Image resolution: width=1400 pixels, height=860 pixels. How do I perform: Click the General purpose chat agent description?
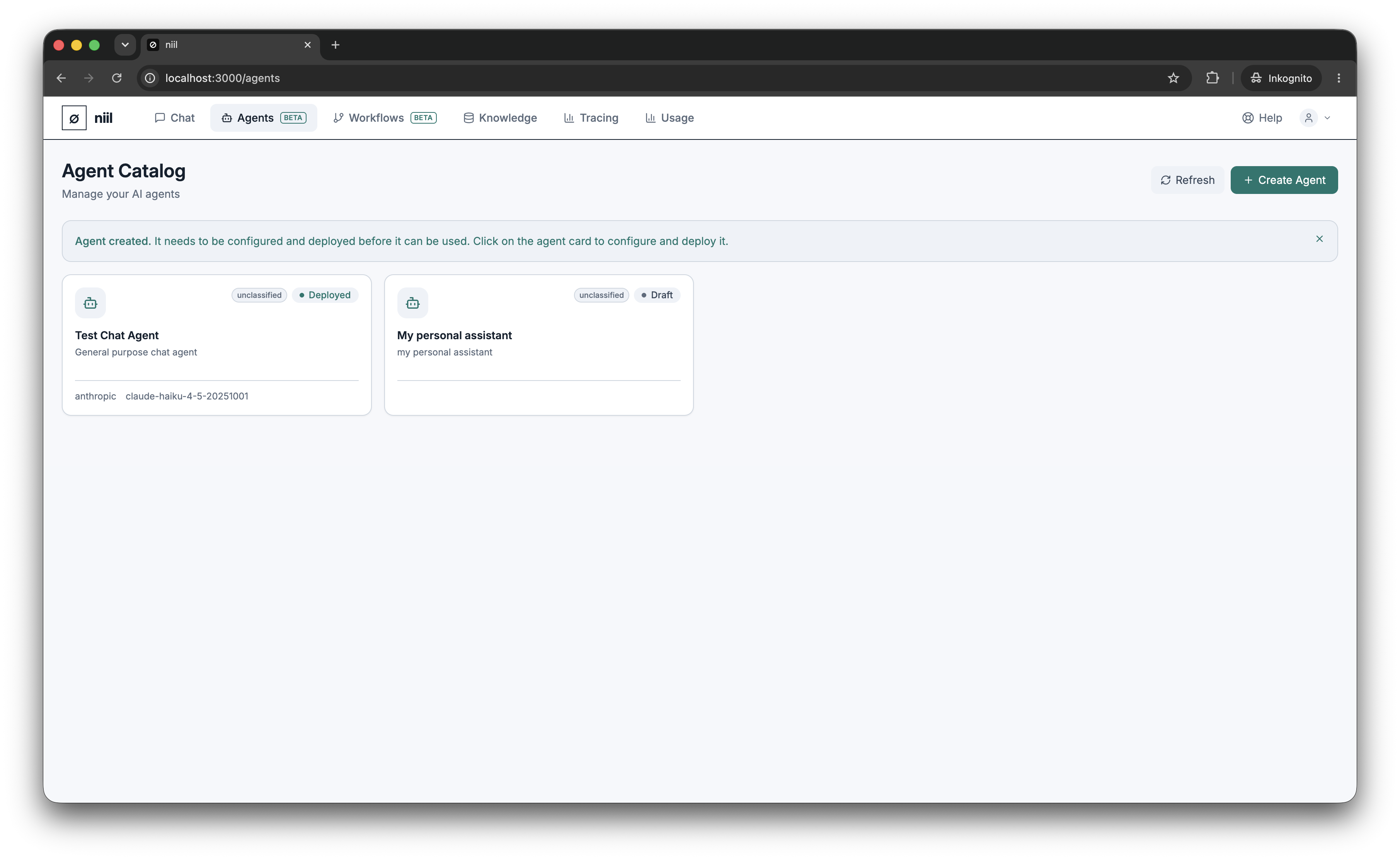136,352
